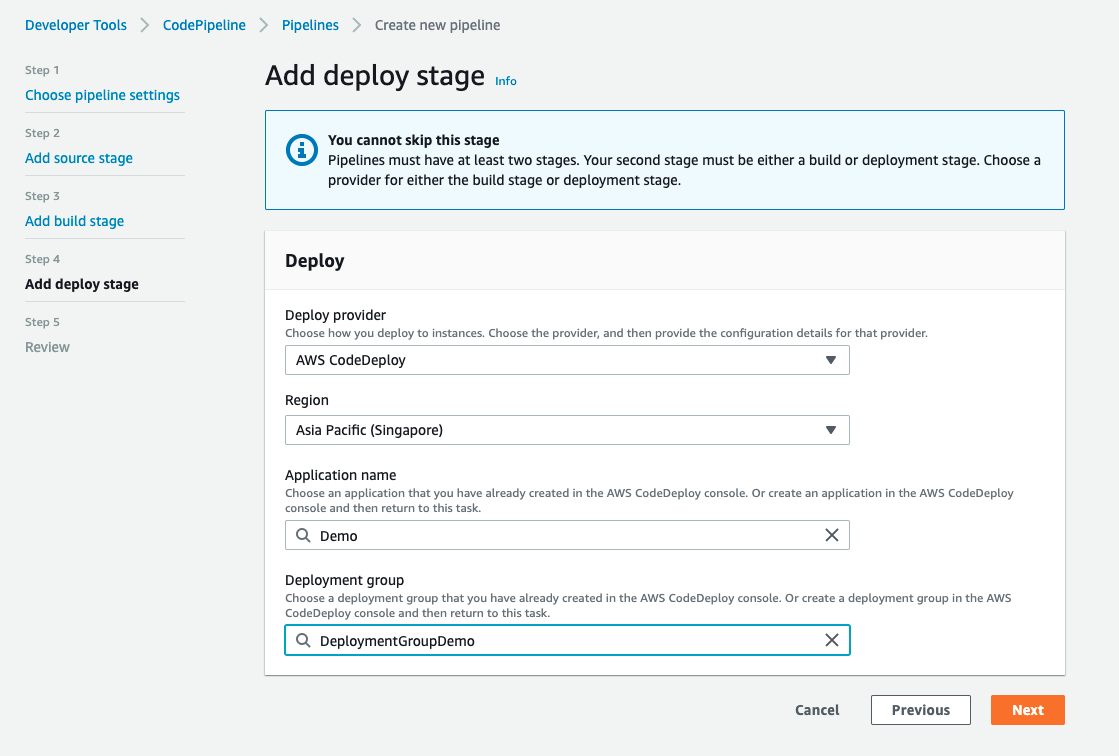Open the CodePipeline breadcrumb link
The image size is (1119, 756).
[x=204, y=25]
